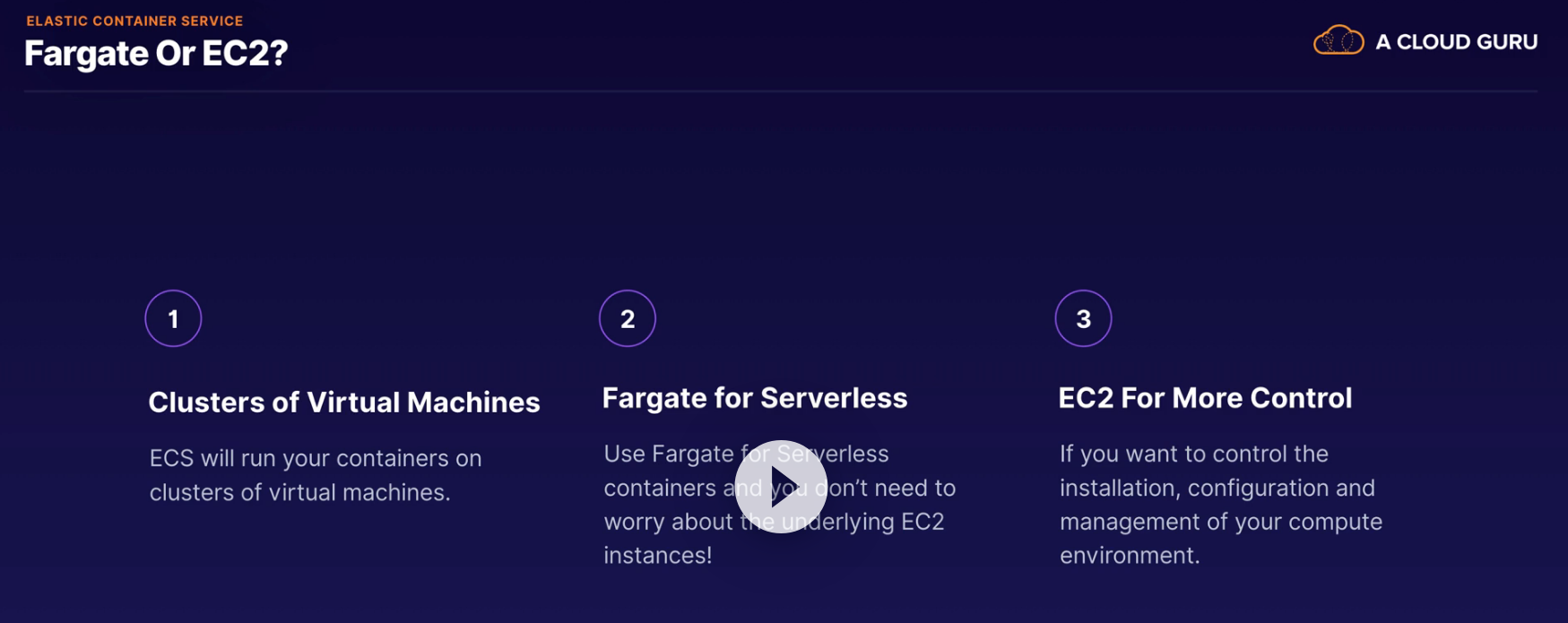This screenshot has height=623, width=1568.
Task: Click the Clusters of Virtual Machines heading
Action: point(343,402)
